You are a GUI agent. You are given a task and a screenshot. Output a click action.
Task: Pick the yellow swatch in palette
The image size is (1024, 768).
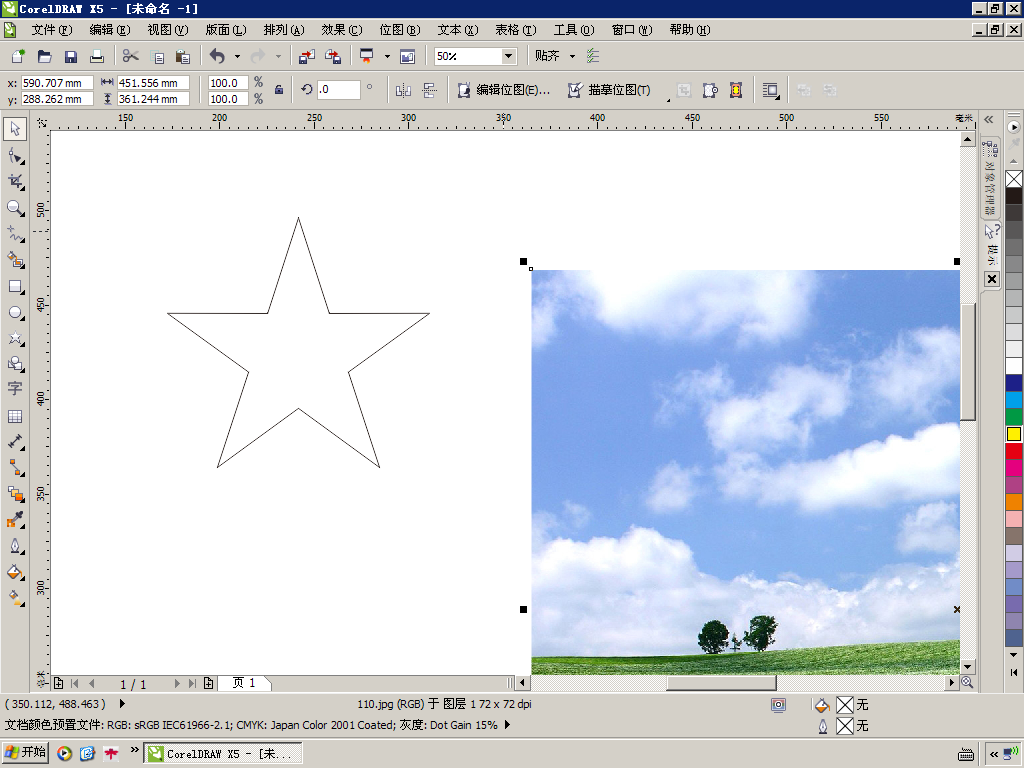tap(1014, 434)
